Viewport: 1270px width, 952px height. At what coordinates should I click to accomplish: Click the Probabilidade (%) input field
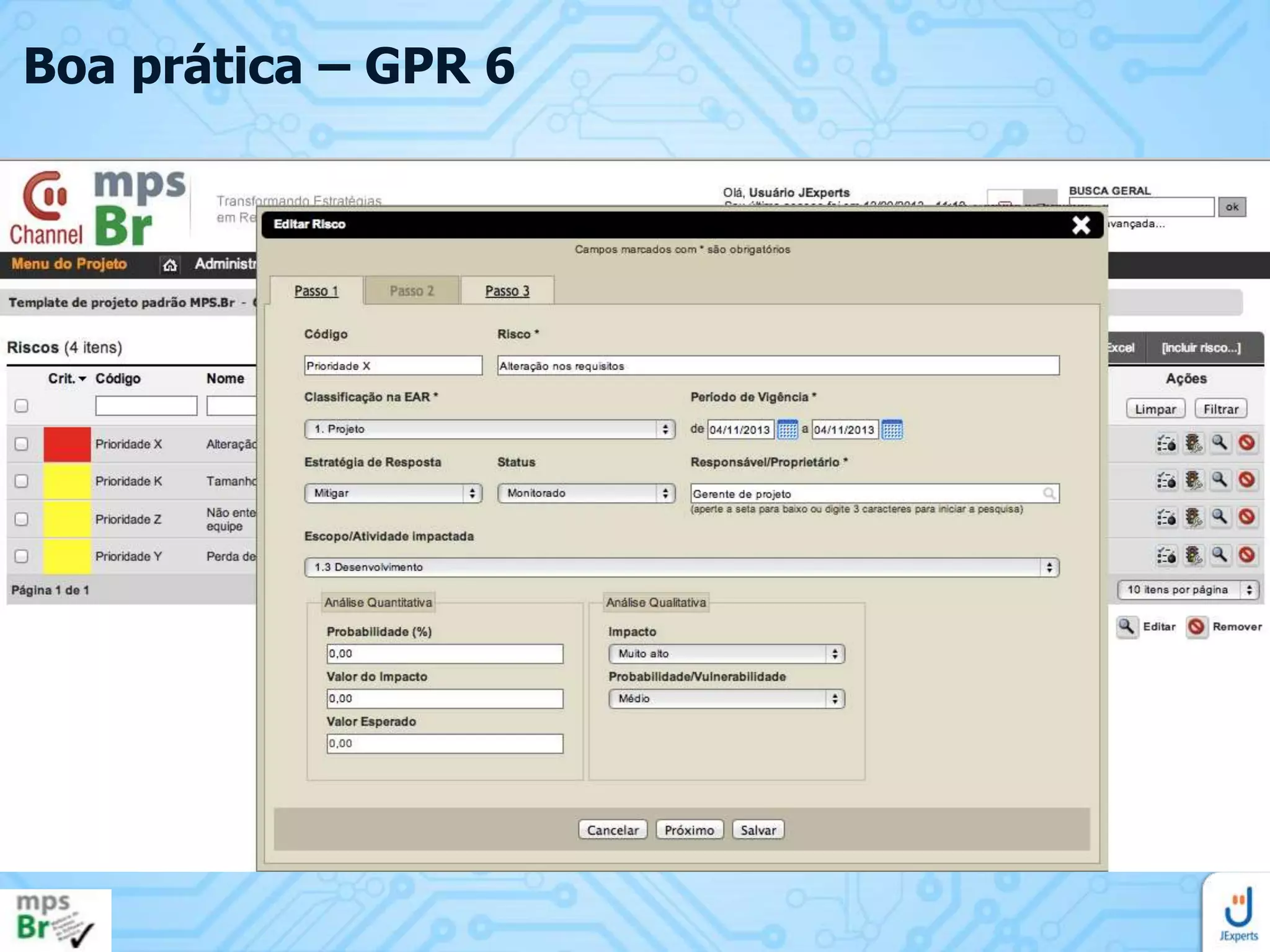point(445,654)
